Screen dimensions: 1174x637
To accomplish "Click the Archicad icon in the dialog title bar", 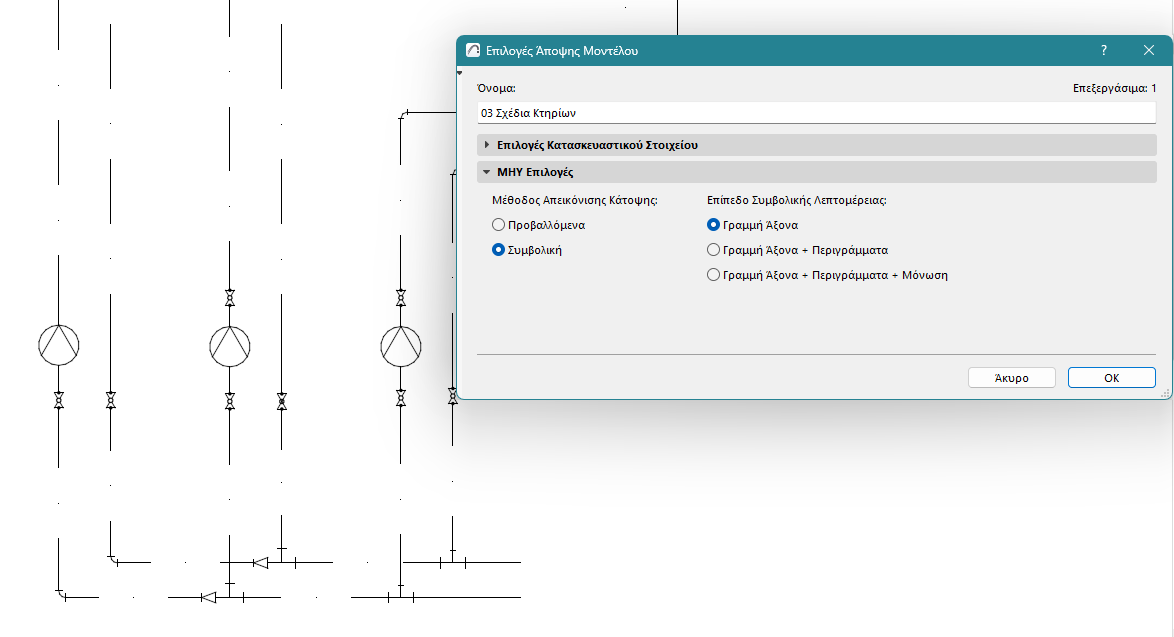I will click(x=472, y=50).
